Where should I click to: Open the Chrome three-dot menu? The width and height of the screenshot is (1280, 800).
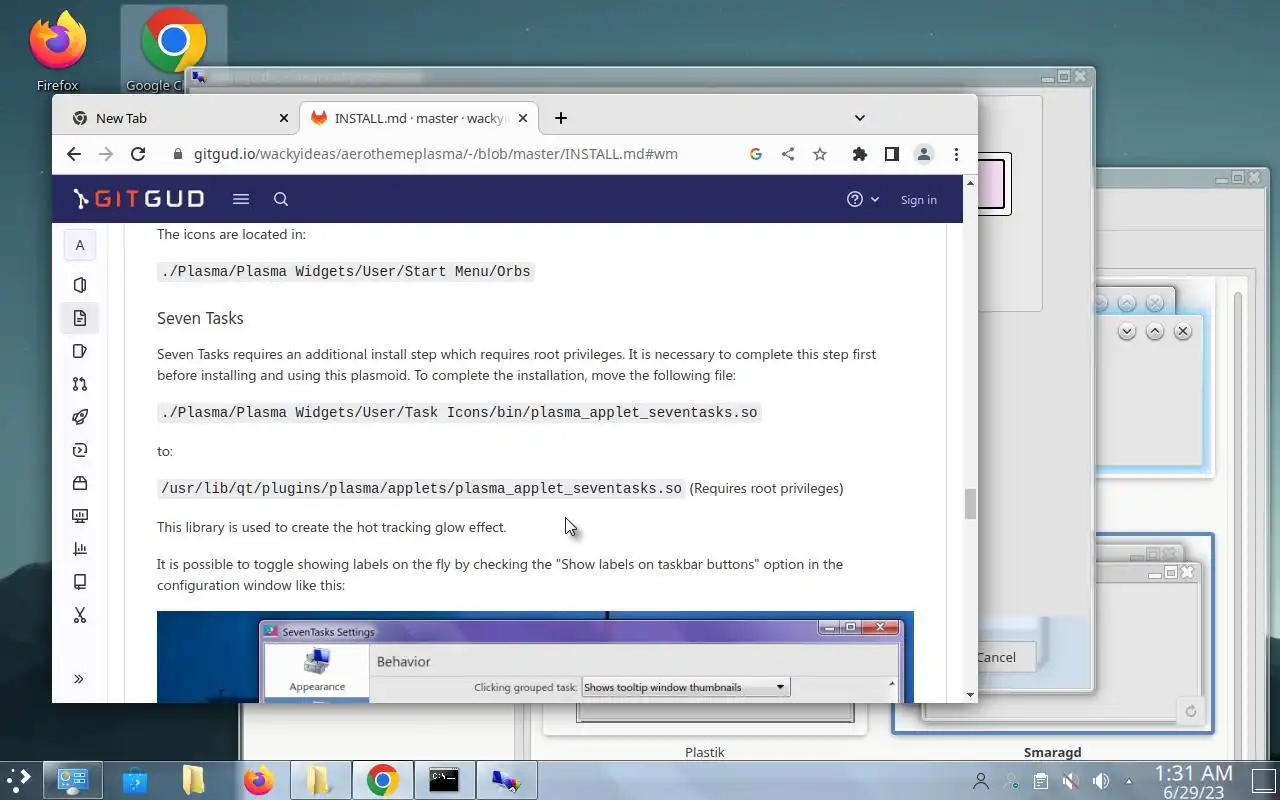tap(957, 154)
